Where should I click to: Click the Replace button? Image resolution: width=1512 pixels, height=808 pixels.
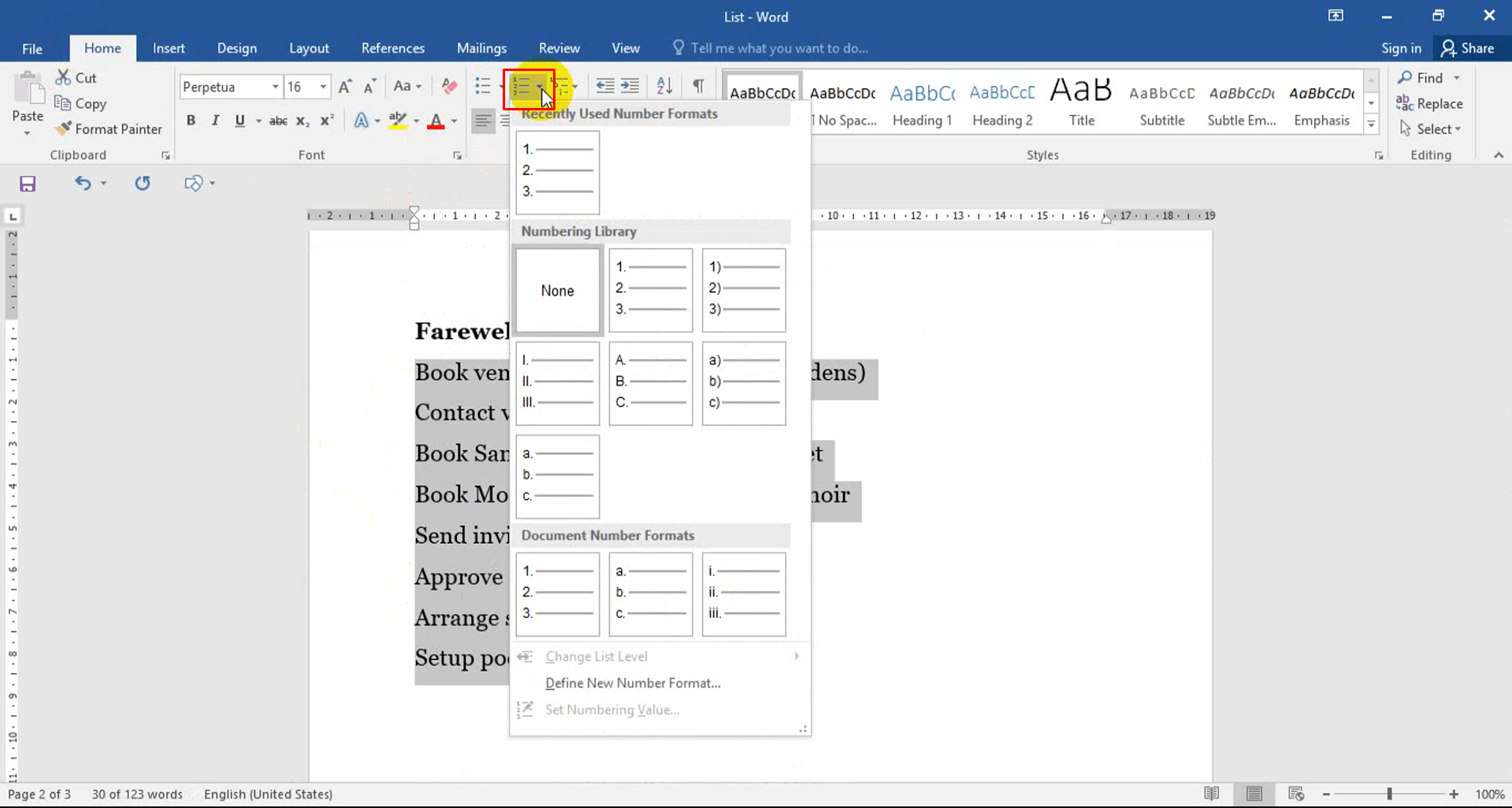tap(1429, 103)
